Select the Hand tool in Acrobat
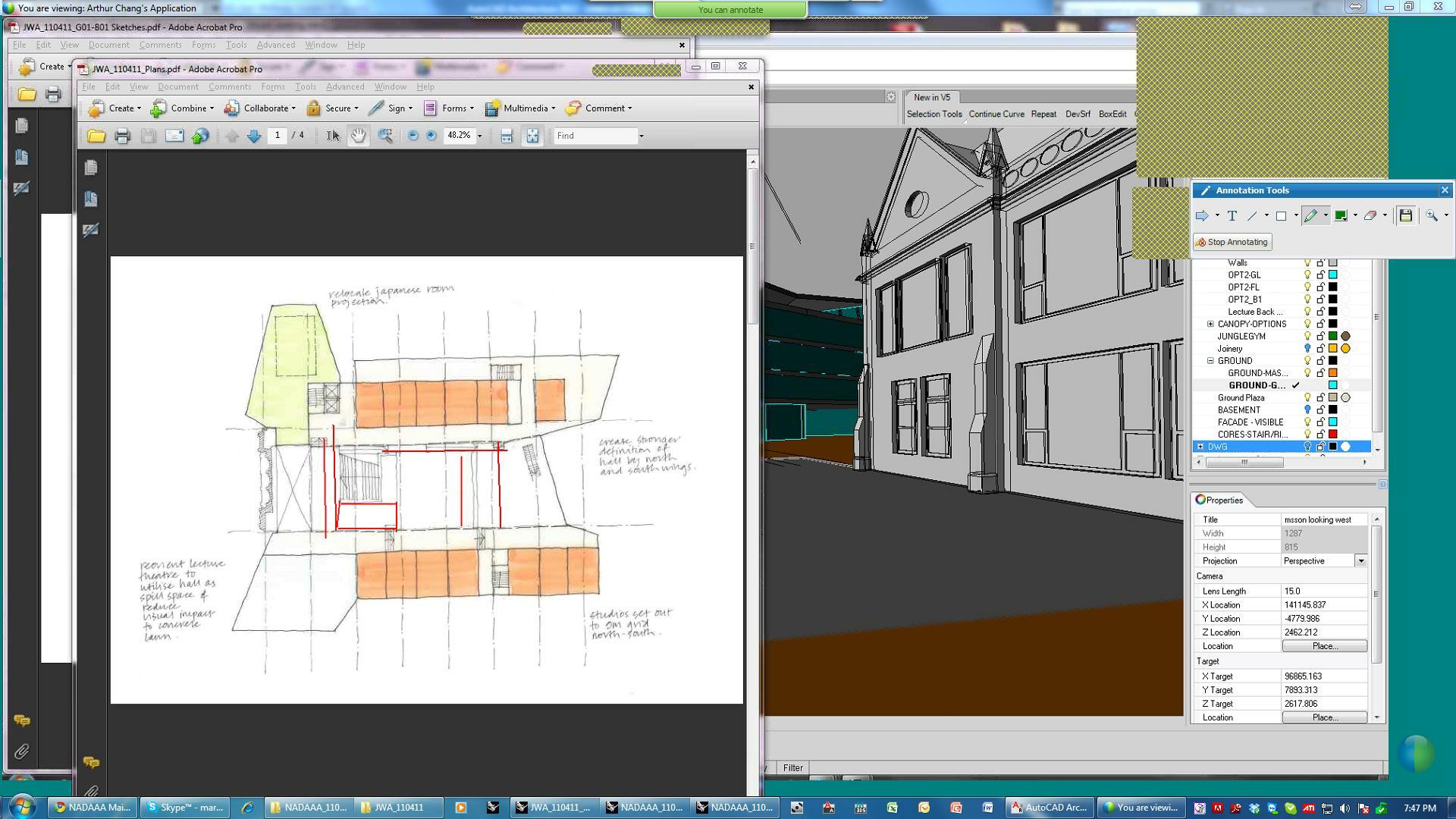 [x=358, y=136]
